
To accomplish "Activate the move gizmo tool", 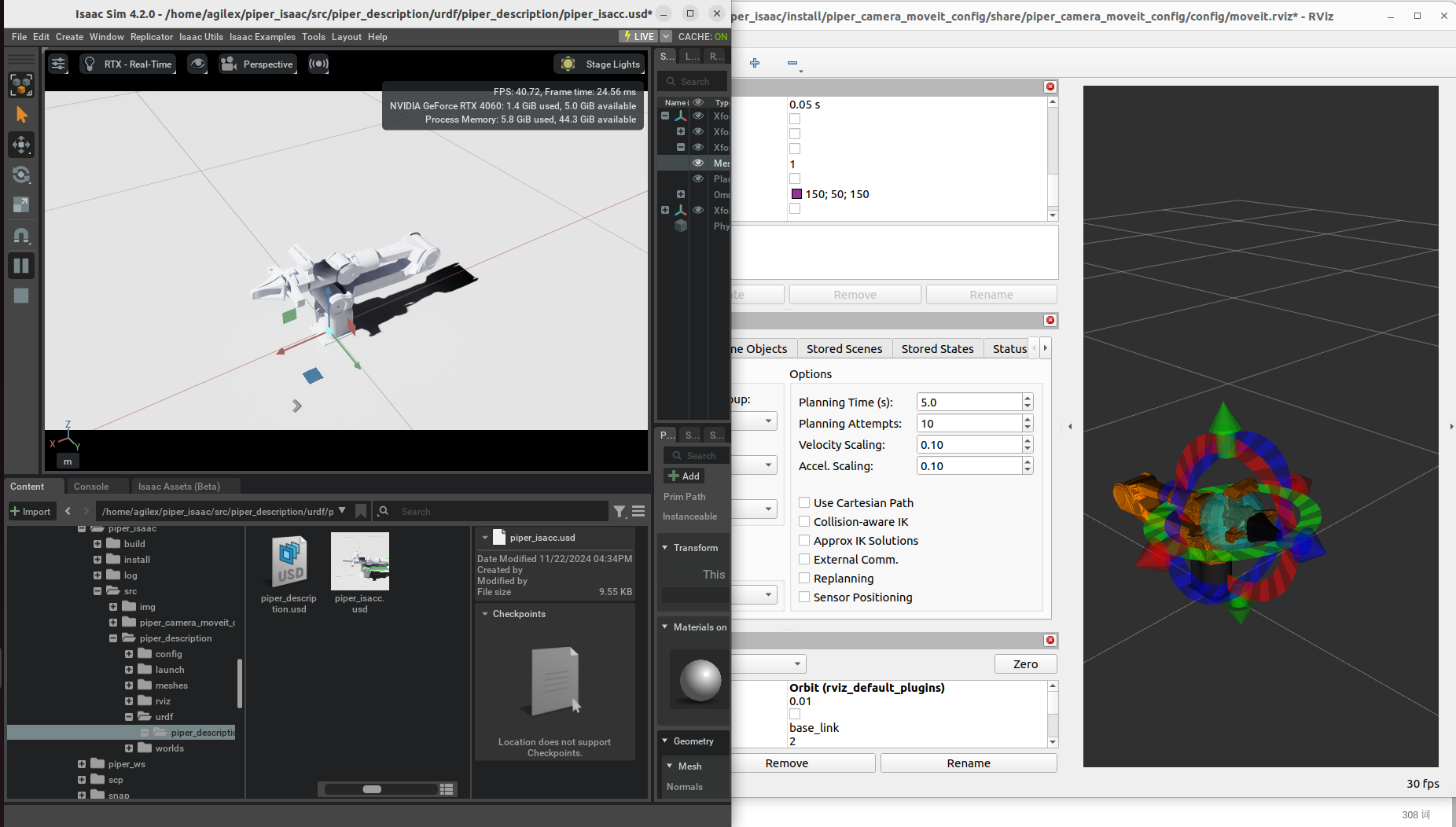I will (21, 145).
